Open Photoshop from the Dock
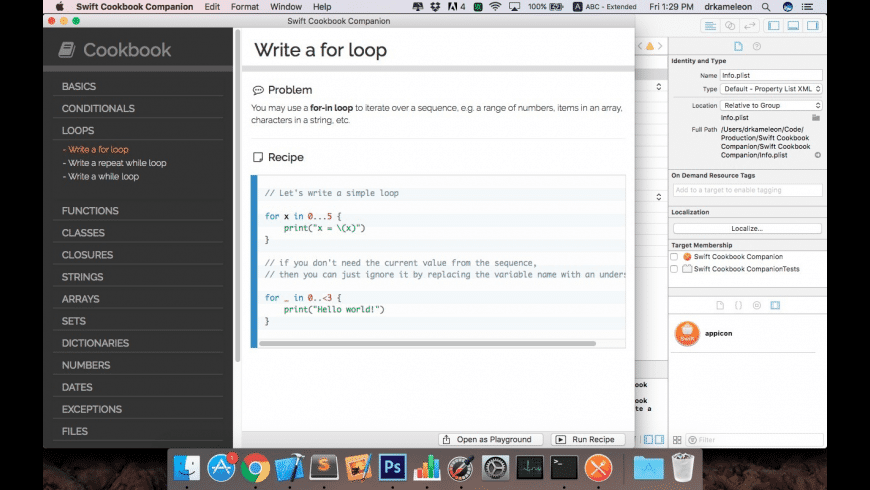870x490 pixels. pyautogui.click(x=392, y=467)
